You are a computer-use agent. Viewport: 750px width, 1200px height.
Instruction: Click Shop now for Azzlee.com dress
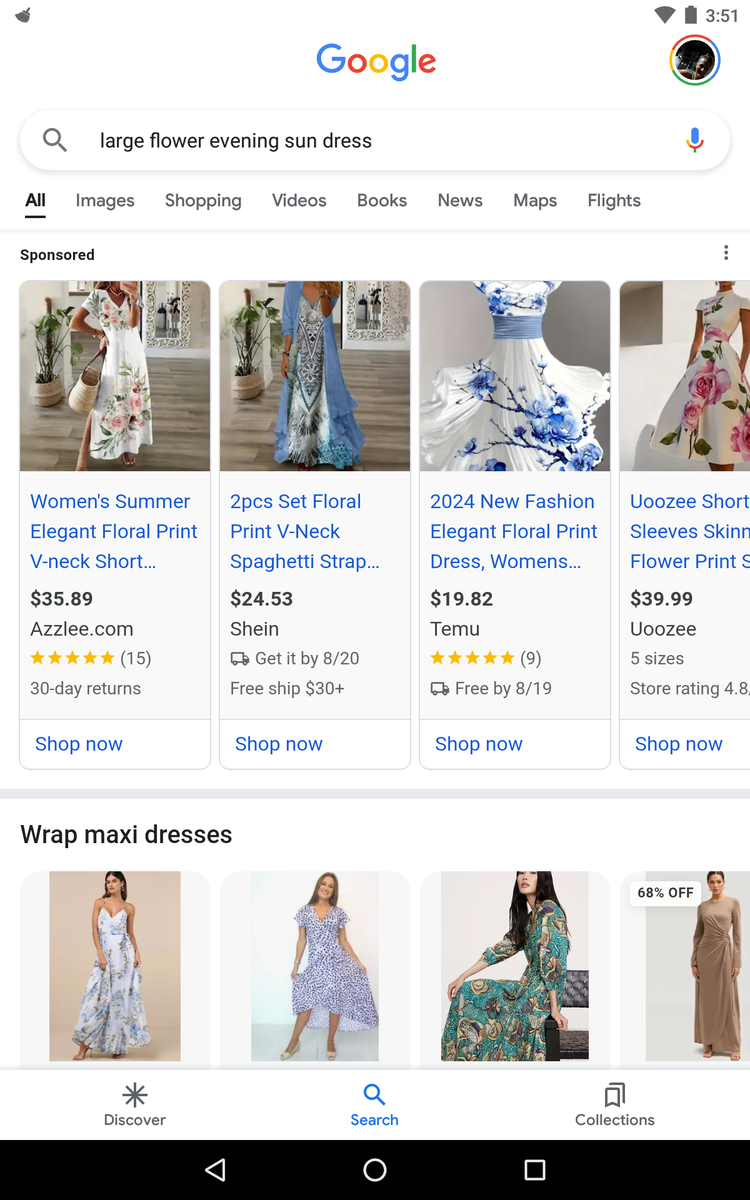(79, 744)
